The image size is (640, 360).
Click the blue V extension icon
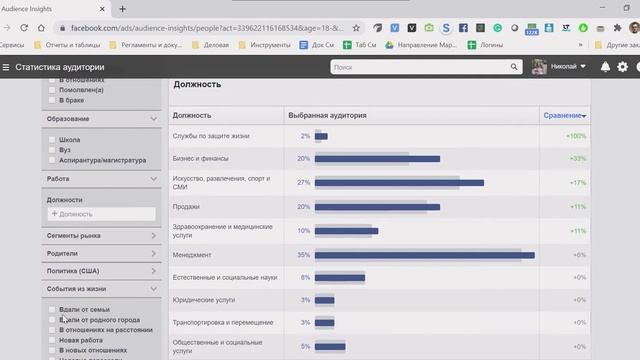click(x=395, y=28)
